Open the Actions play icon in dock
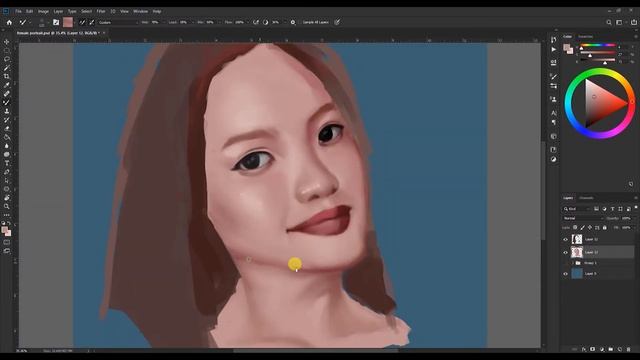 [x=553, y=49]
